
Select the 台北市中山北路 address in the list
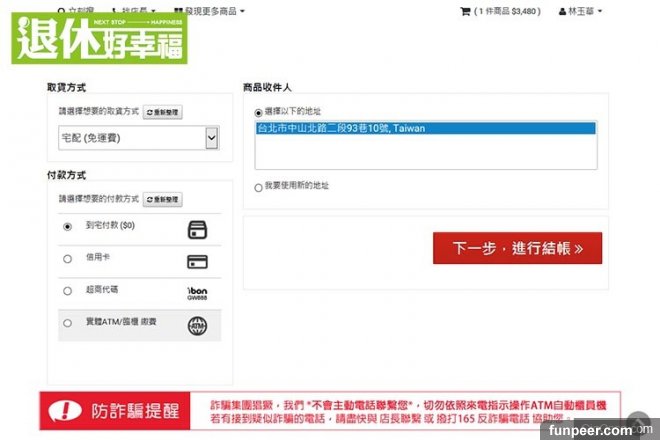coord(425,128)
